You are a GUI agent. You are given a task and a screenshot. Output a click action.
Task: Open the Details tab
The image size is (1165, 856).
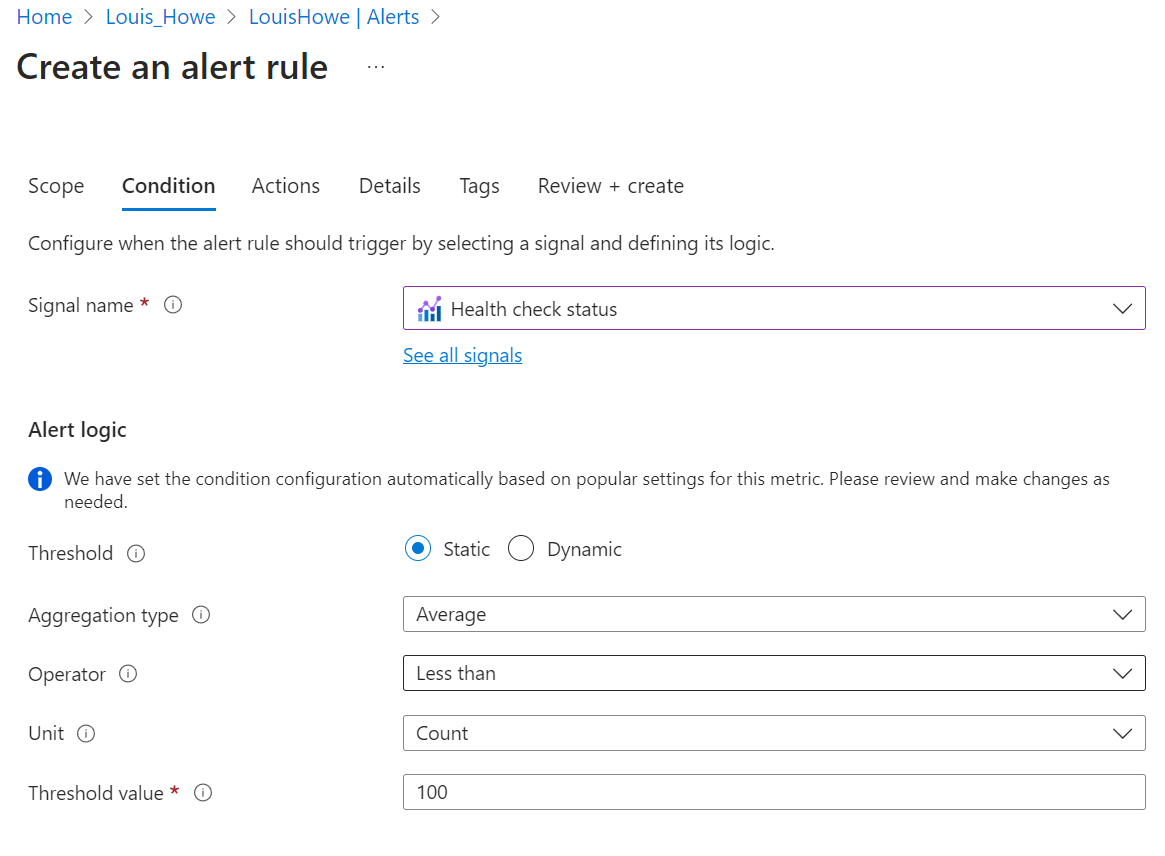coord(390,186)
